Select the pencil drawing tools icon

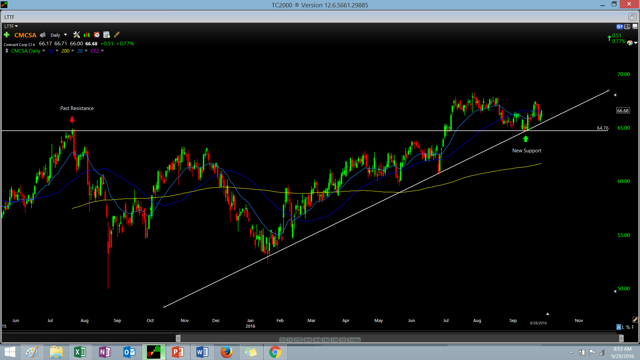117,35
